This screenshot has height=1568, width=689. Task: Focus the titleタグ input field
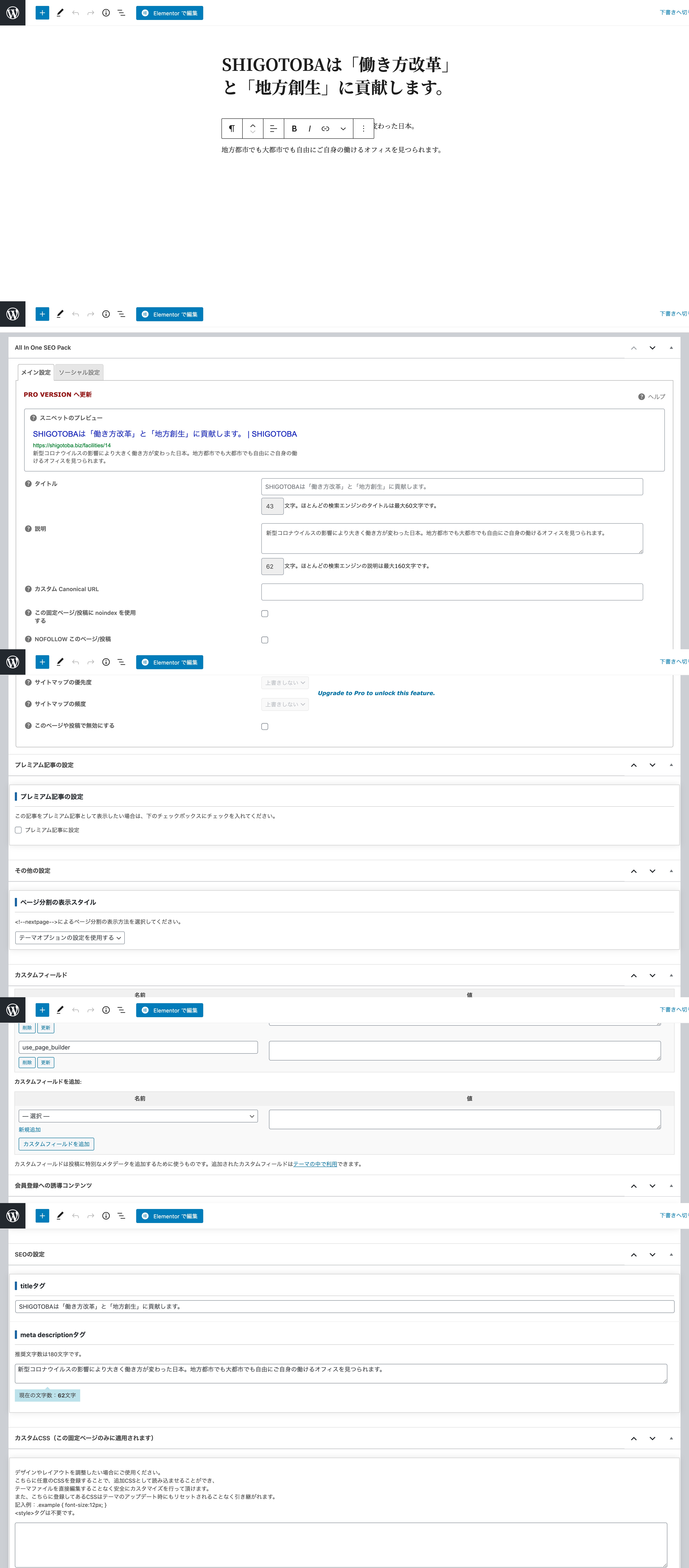click(x=344, y=1307)
